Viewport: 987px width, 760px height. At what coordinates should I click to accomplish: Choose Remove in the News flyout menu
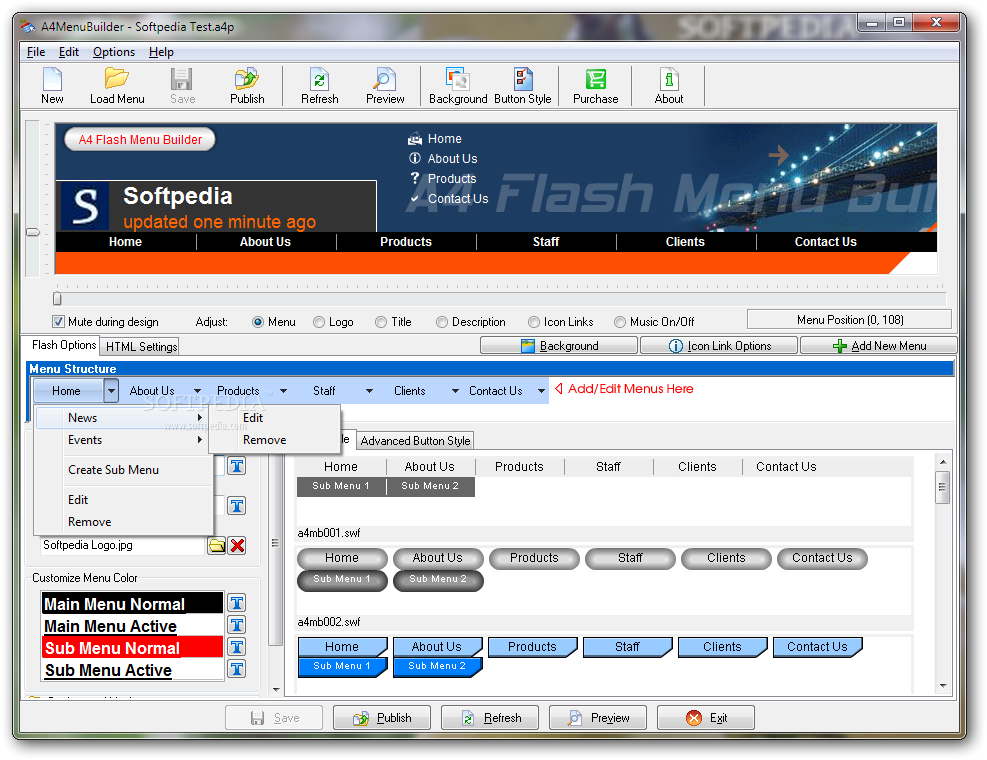[264, 440]
